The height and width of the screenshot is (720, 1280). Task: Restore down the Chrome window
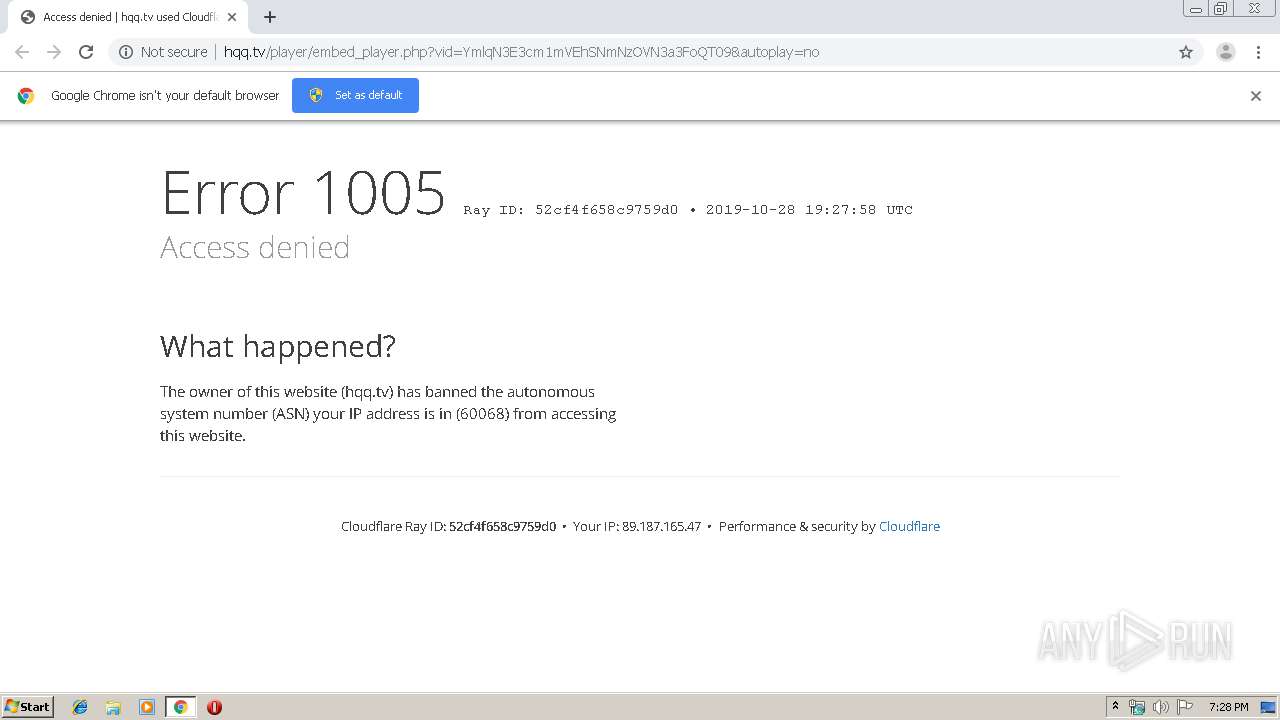pyautogui.click(x=1221, y=9)
